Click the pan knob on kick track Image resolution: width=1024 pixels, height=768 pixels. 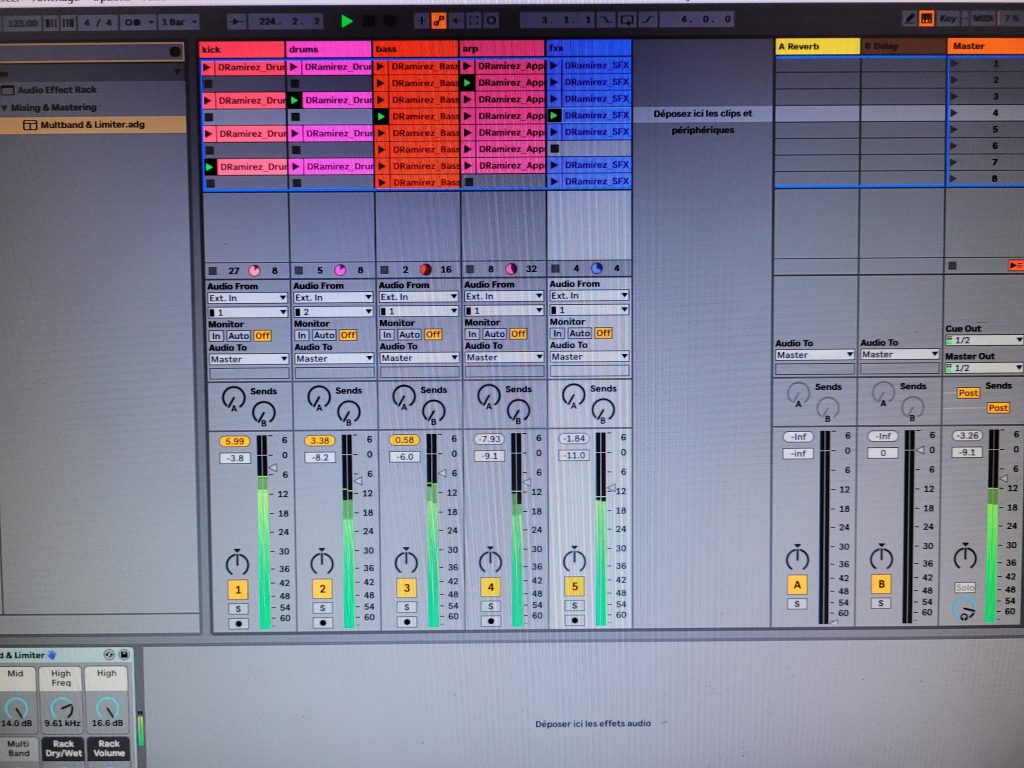coord(237,562)
